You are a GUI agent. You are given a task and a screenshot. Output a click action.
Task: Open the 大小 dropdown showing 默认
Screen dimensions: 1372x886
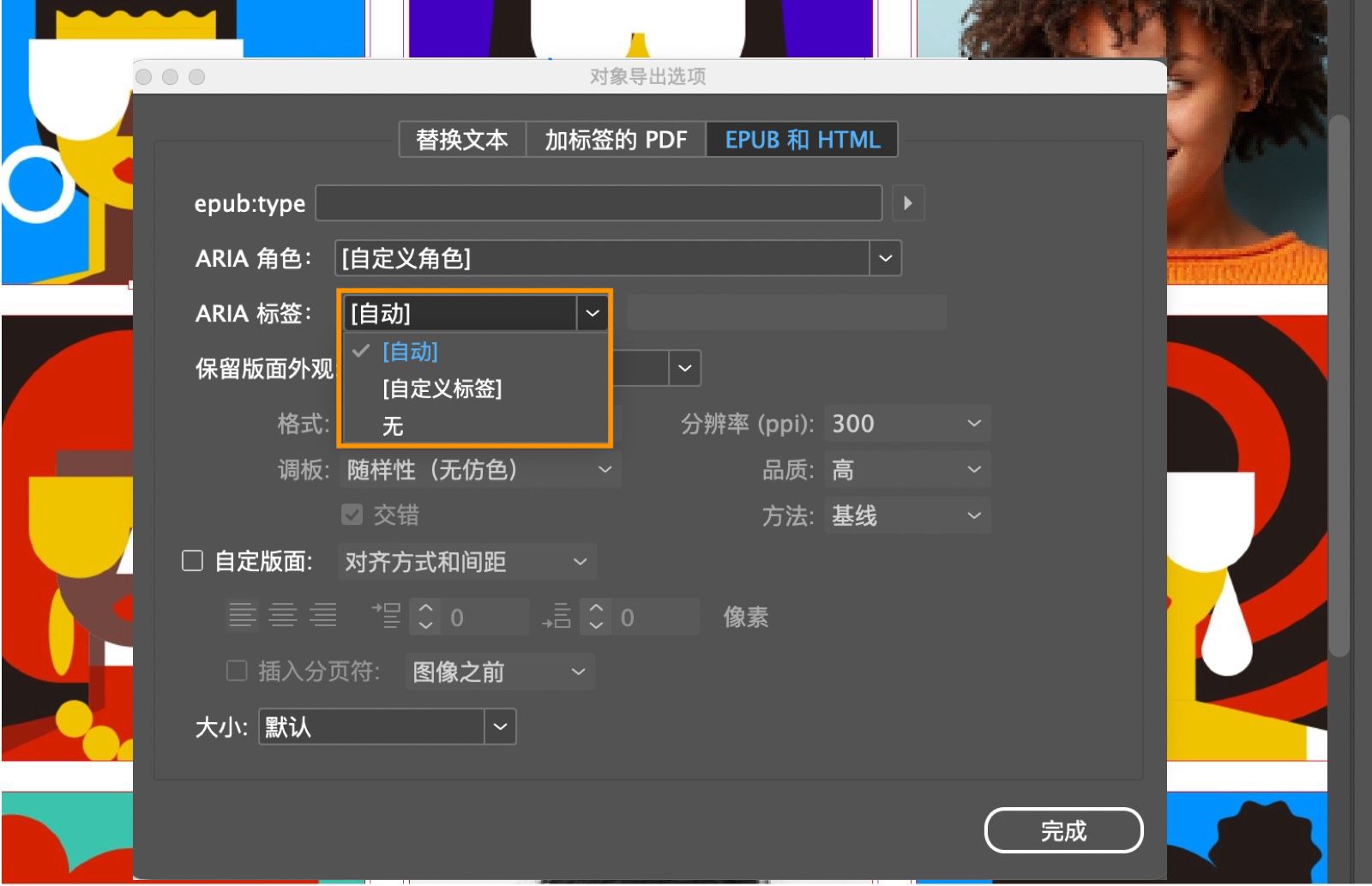point(500,726)
